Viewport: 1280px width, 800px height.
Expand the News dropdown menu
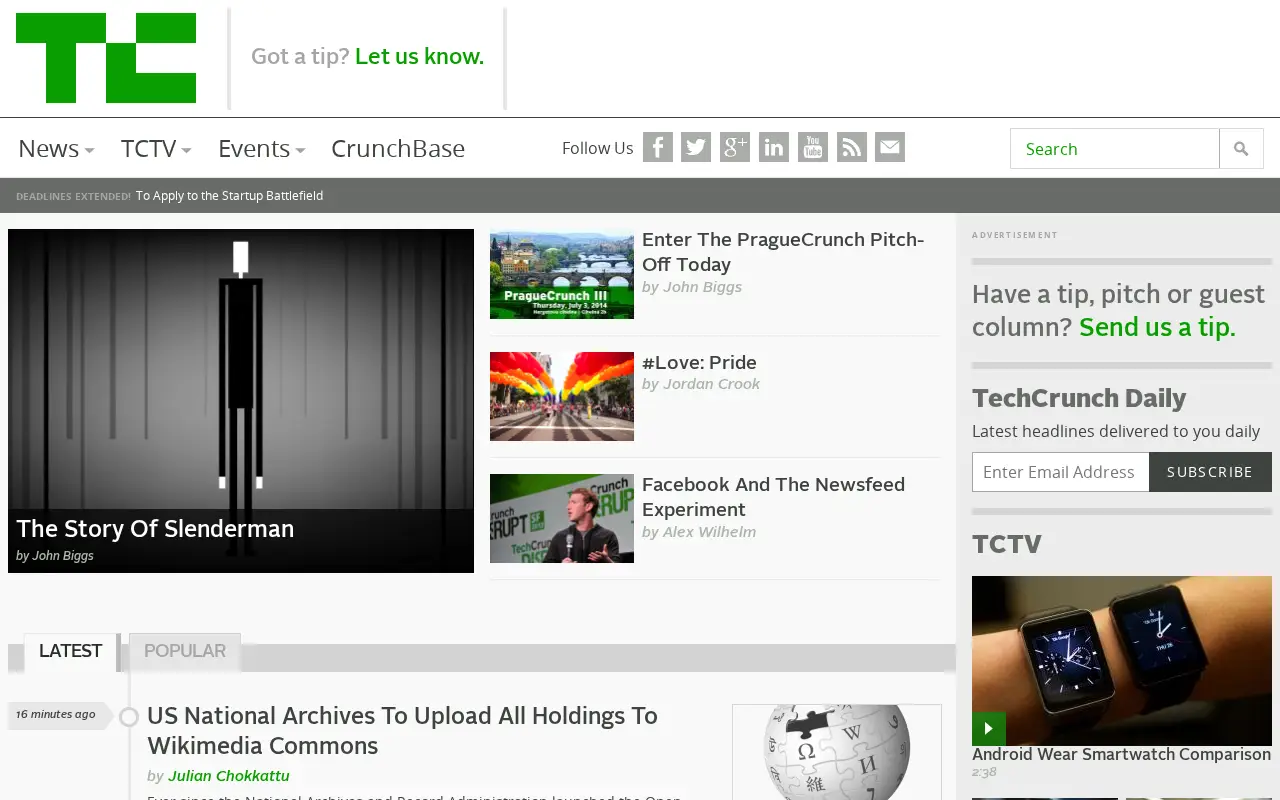click(56, 149)
